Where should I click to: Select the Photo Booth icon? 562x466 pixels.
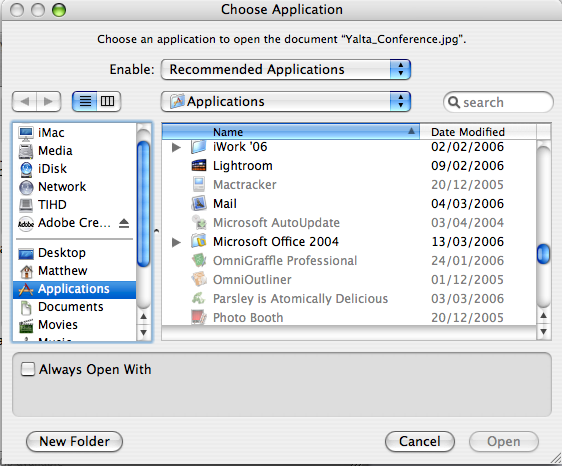199,318
